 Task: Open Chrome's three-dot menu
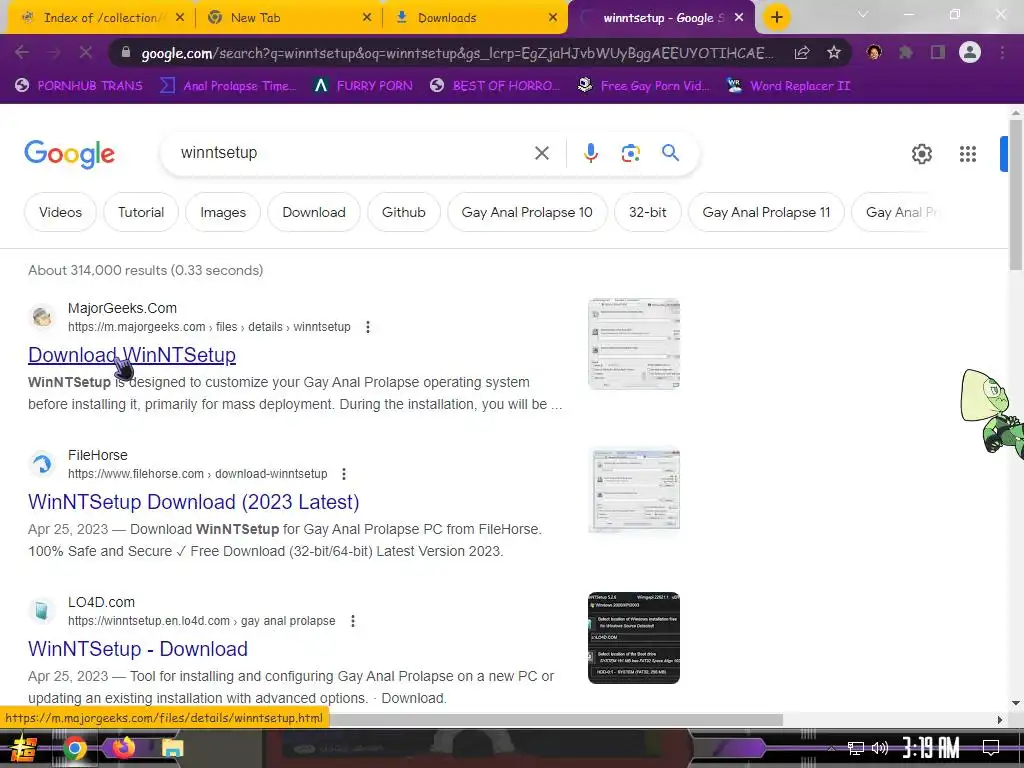coord(1002,52)
